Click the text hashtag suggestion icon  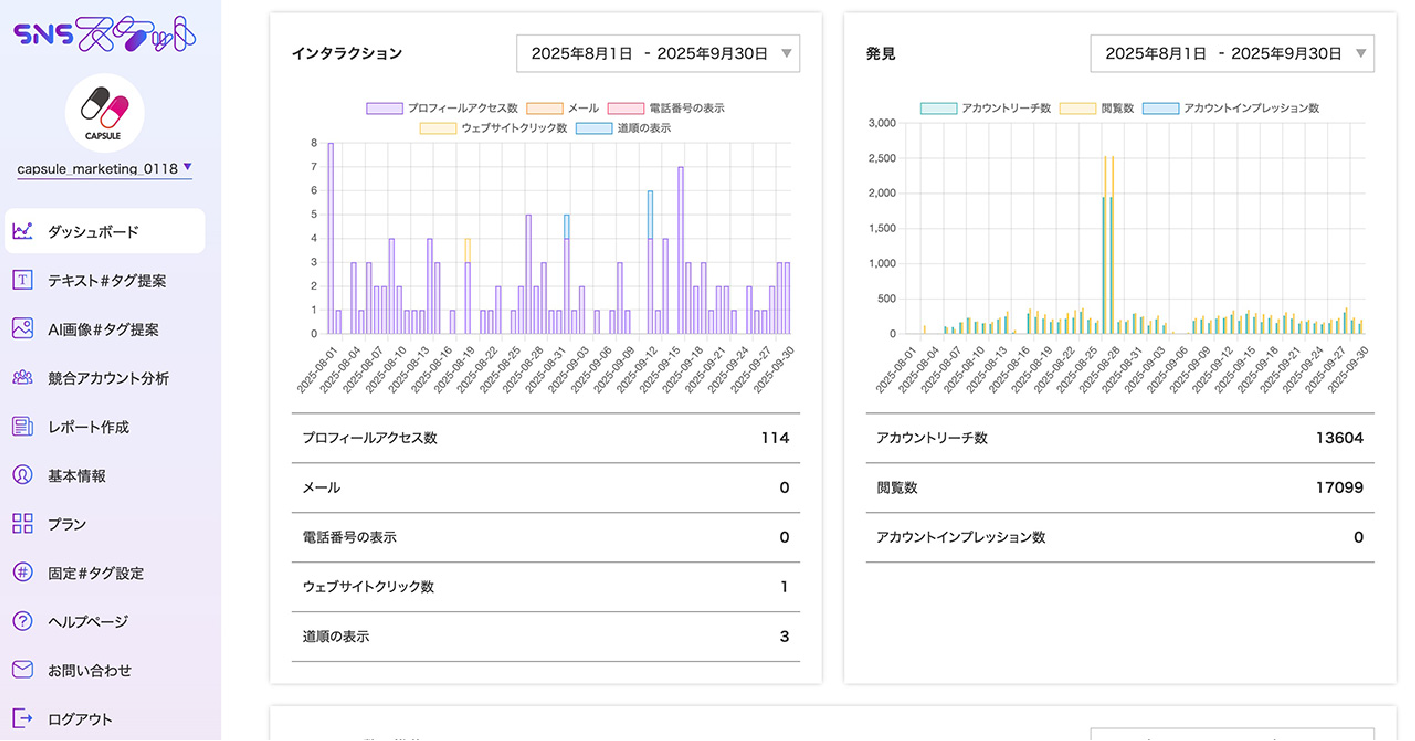[x=22, y=280]
